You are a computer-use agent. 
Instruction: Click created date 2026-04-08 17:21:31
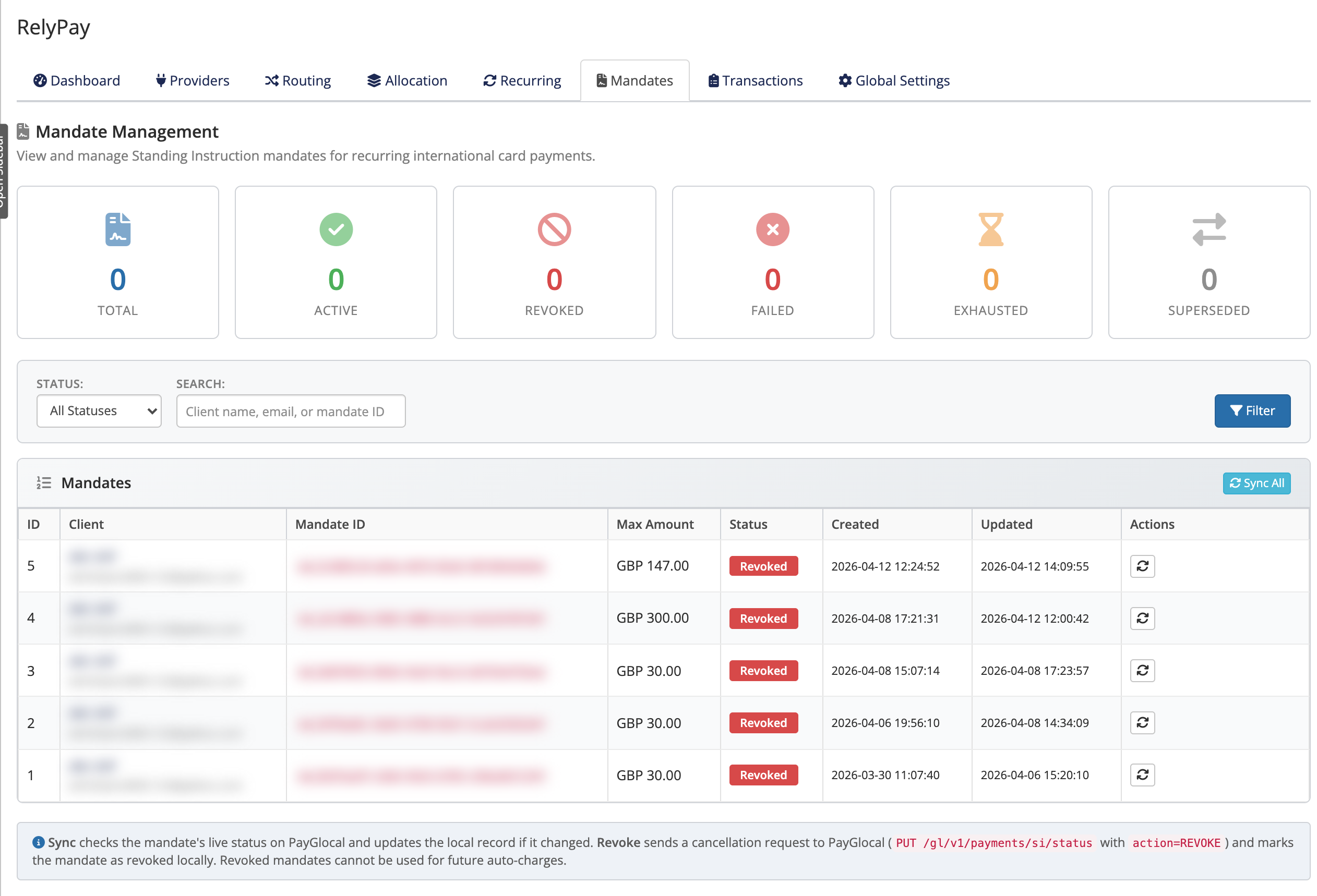885,618
